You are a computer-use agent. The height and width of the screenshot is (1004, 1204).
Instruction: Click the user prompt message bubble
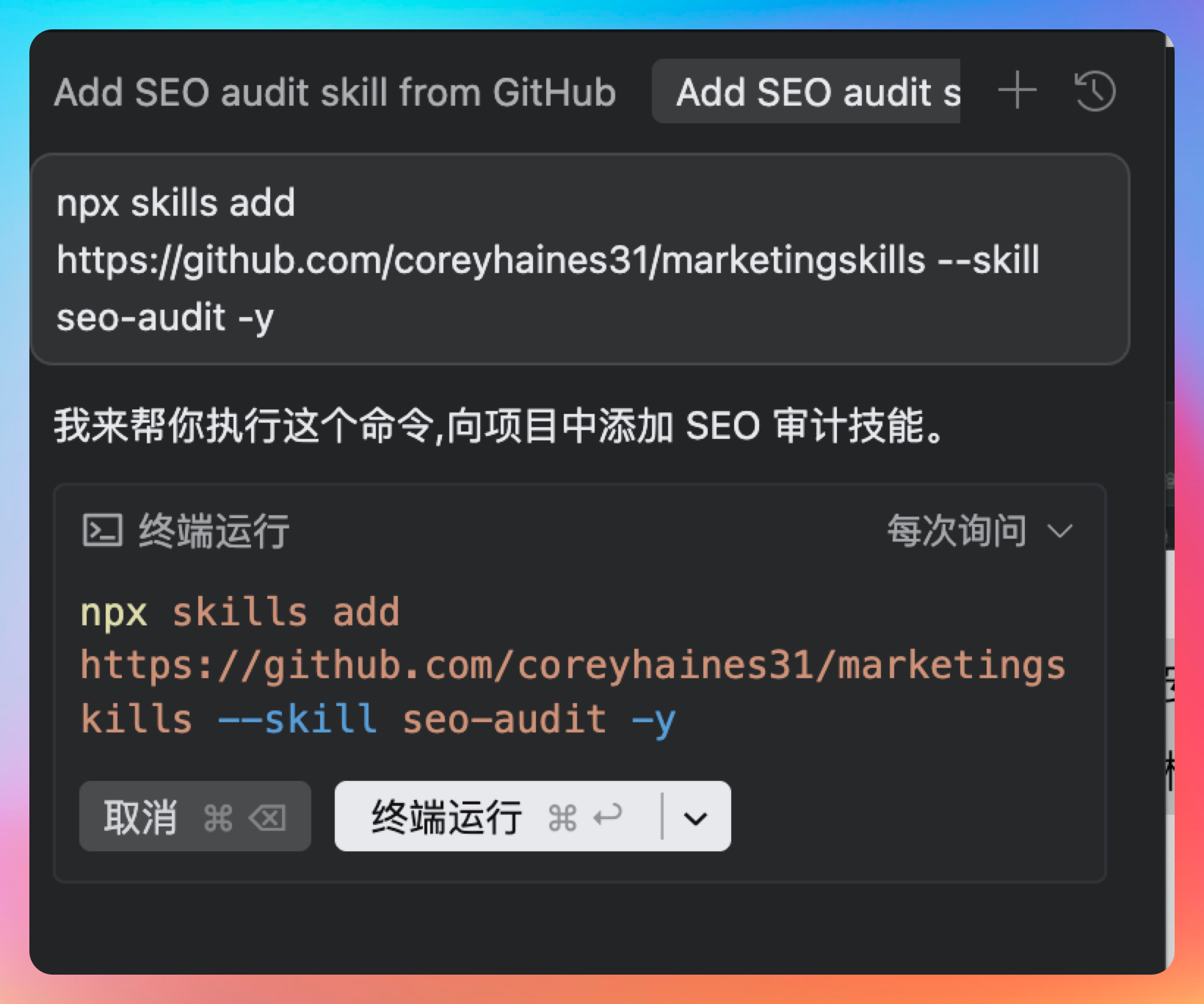click(579, 258)
